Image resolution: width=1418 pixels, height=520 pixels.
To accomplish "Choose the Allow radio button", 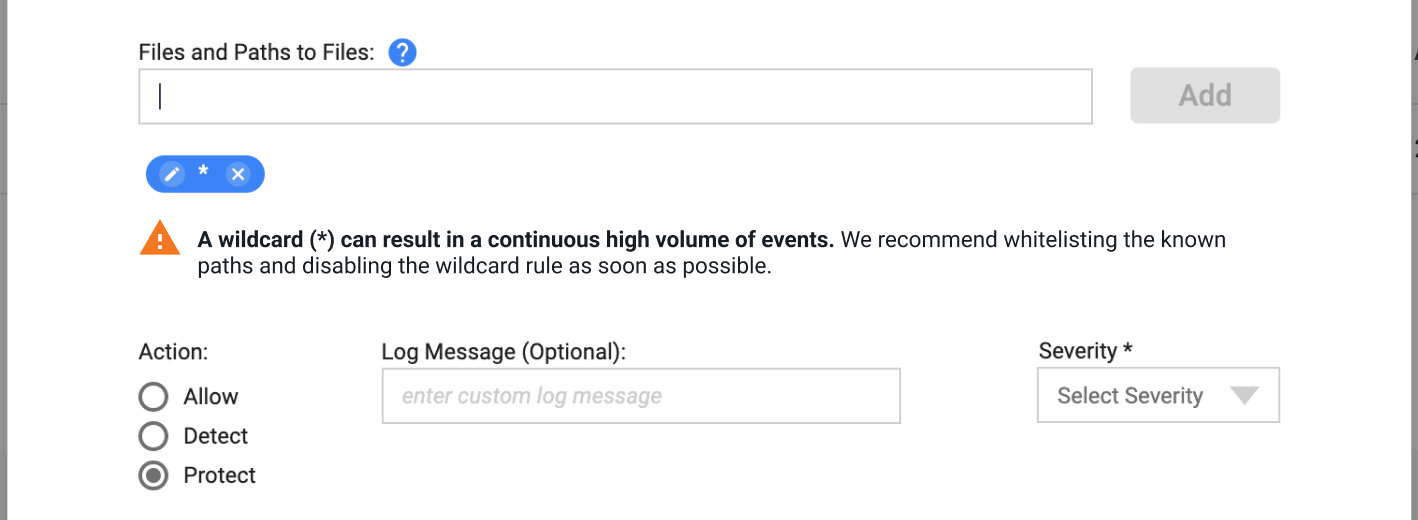I will [x=153, y=397].
